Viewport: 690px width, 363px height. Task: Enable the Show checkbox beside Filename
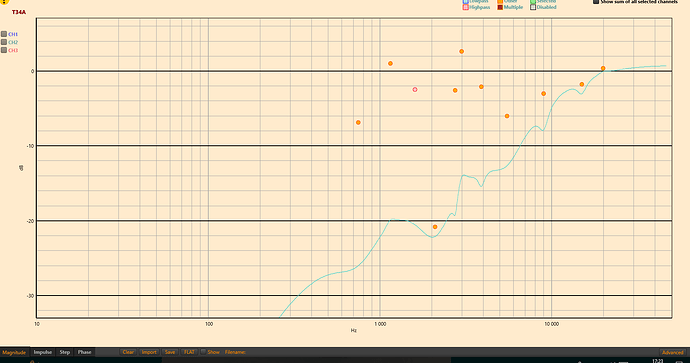click(203, 352)
